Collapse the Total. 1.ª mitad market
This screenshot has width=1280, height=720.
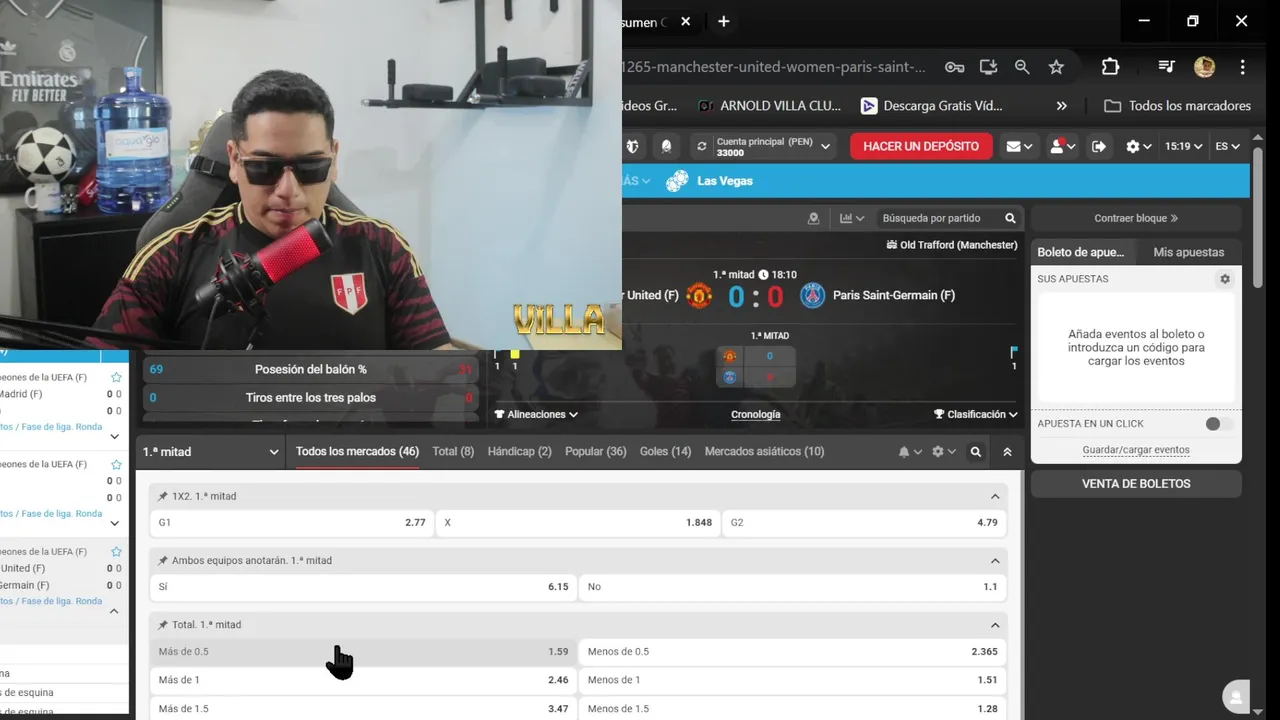point(995,625)
